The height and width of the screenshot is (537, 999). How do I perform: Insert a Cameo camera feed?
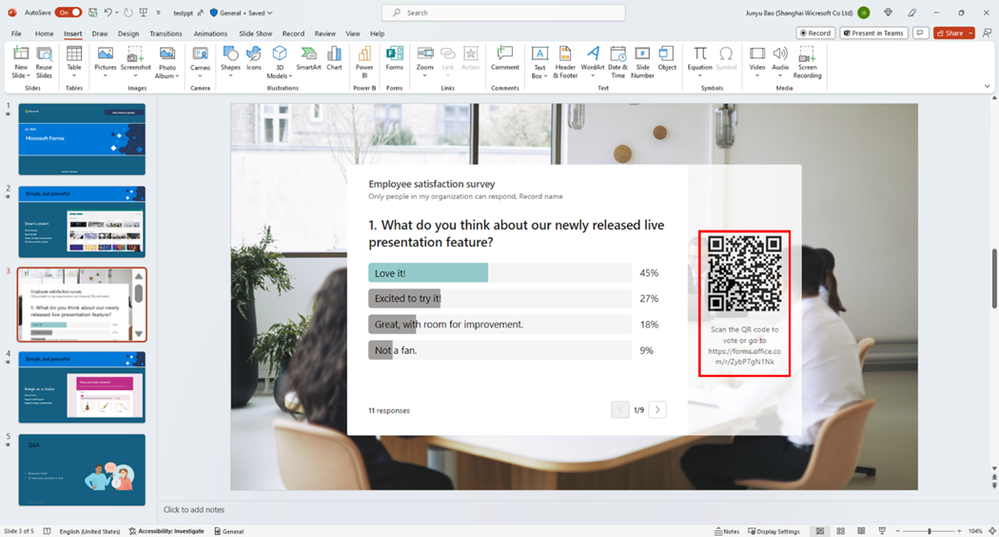[x=200, y=62]
